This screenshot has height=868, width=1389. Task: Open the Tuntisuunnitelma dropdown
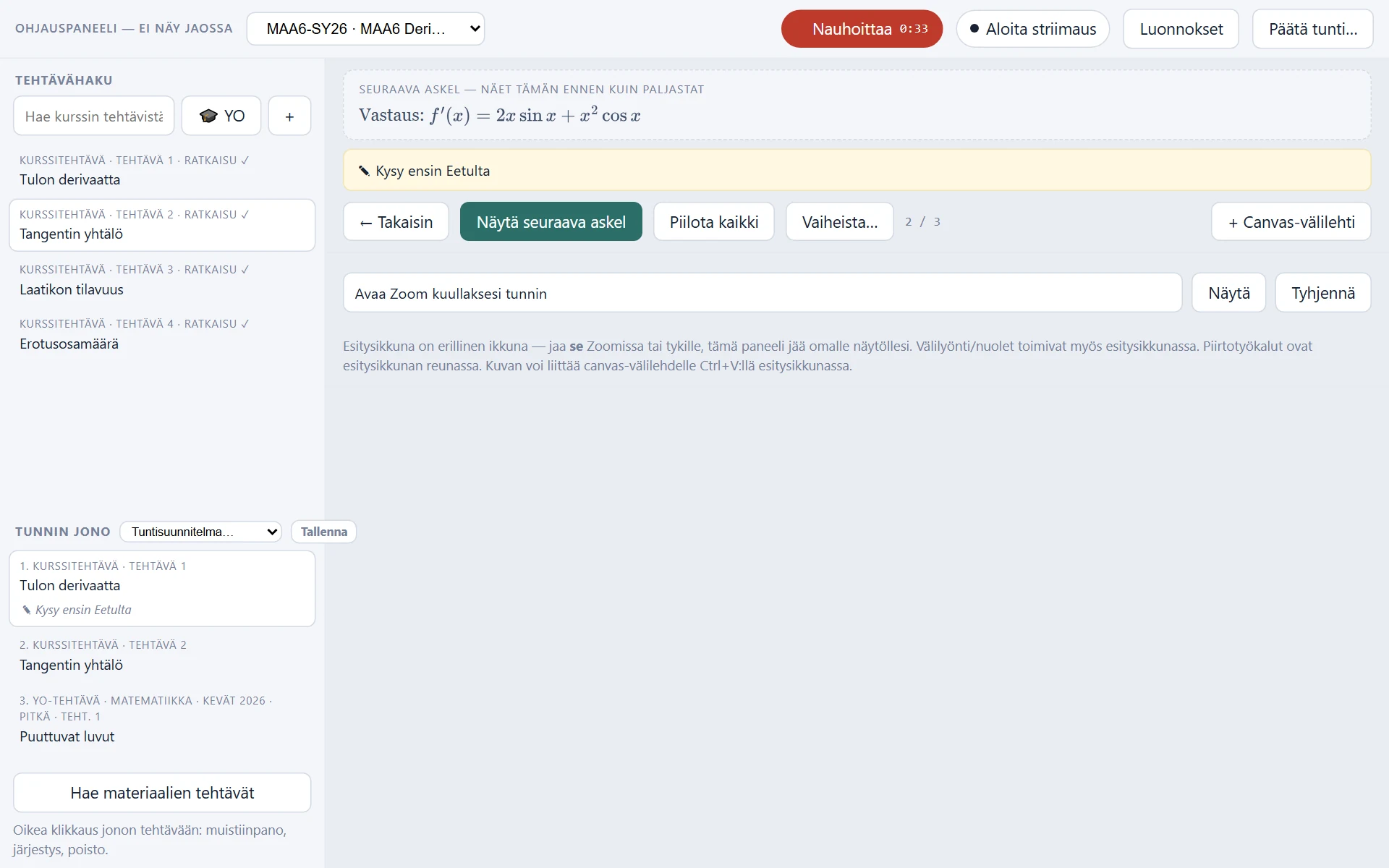point(200,532)
